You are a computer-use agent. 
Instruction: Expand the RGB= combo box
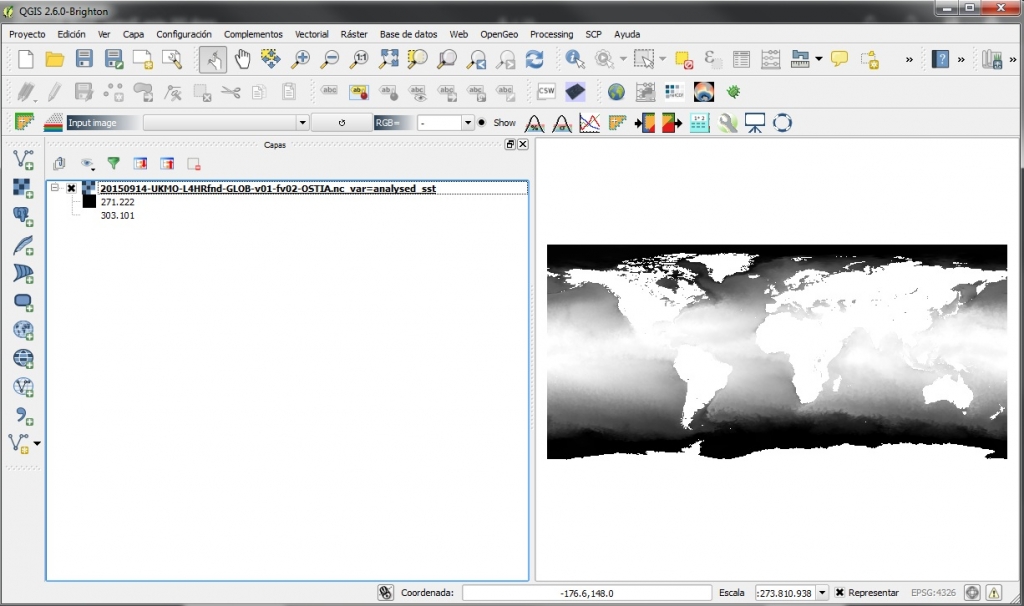[x=467, y=123]
